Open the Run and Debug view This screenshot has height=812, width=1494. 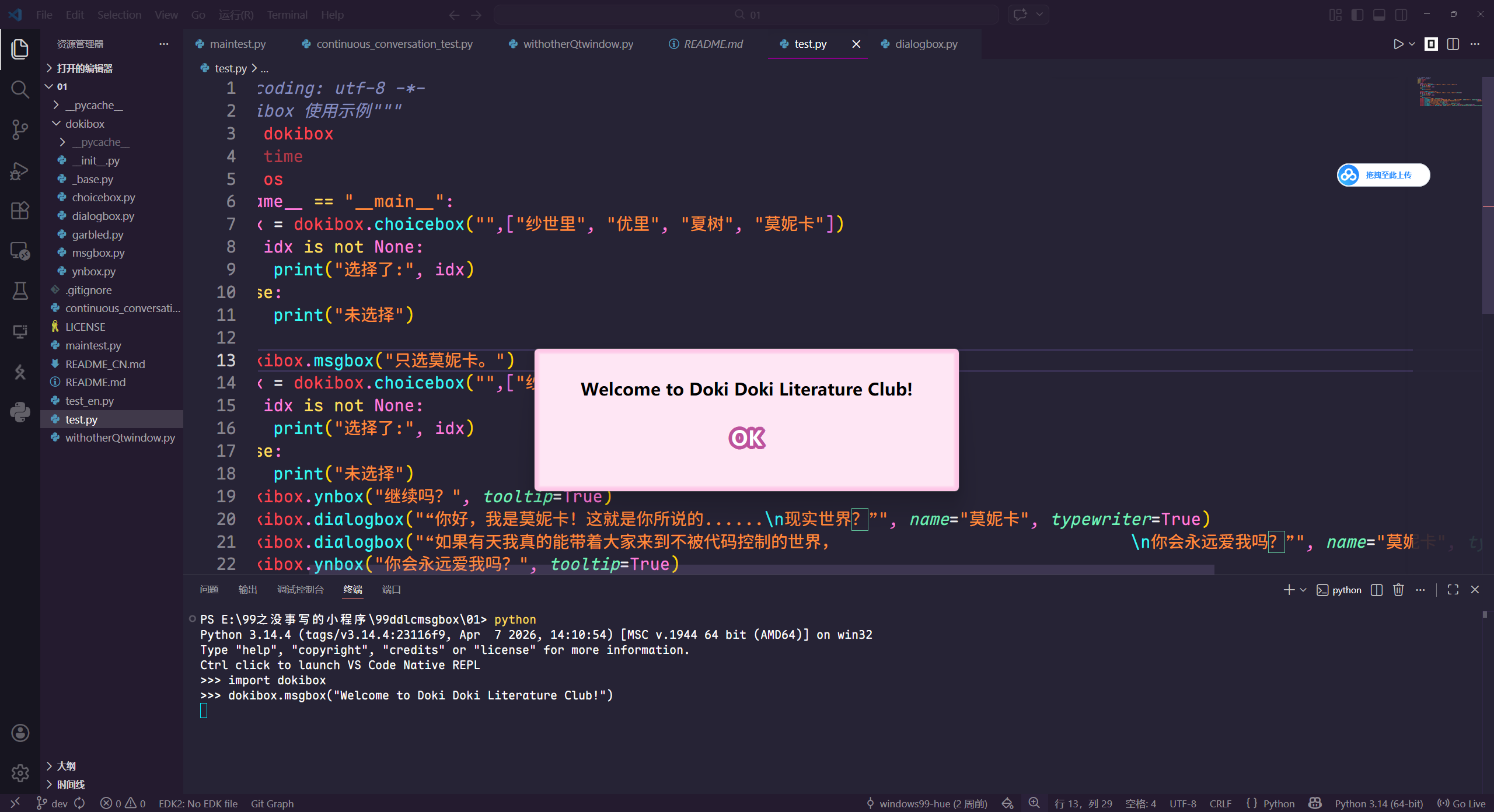click(20, 170)
